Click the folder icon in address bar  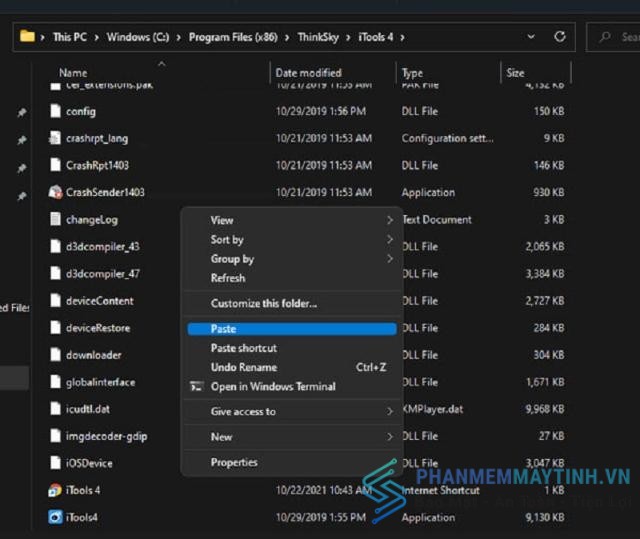[27, 36]
